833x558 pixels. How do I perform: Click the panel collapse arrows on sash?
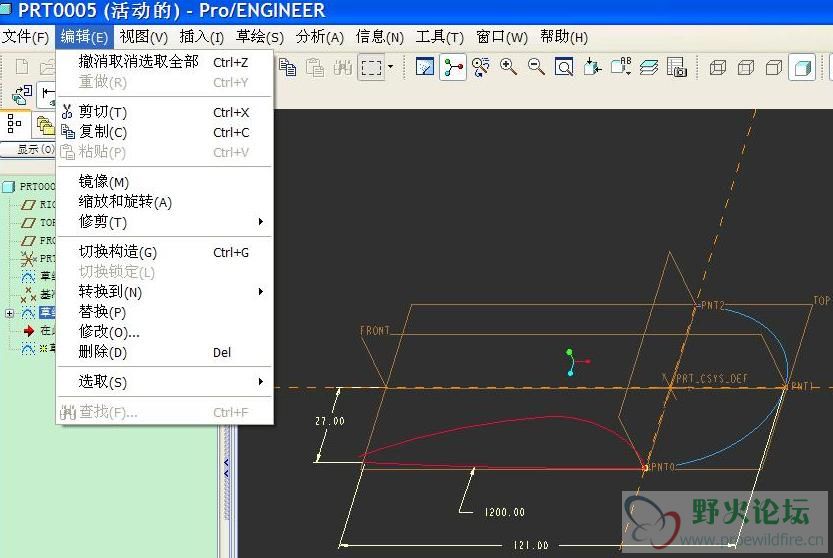coord(227,468)
